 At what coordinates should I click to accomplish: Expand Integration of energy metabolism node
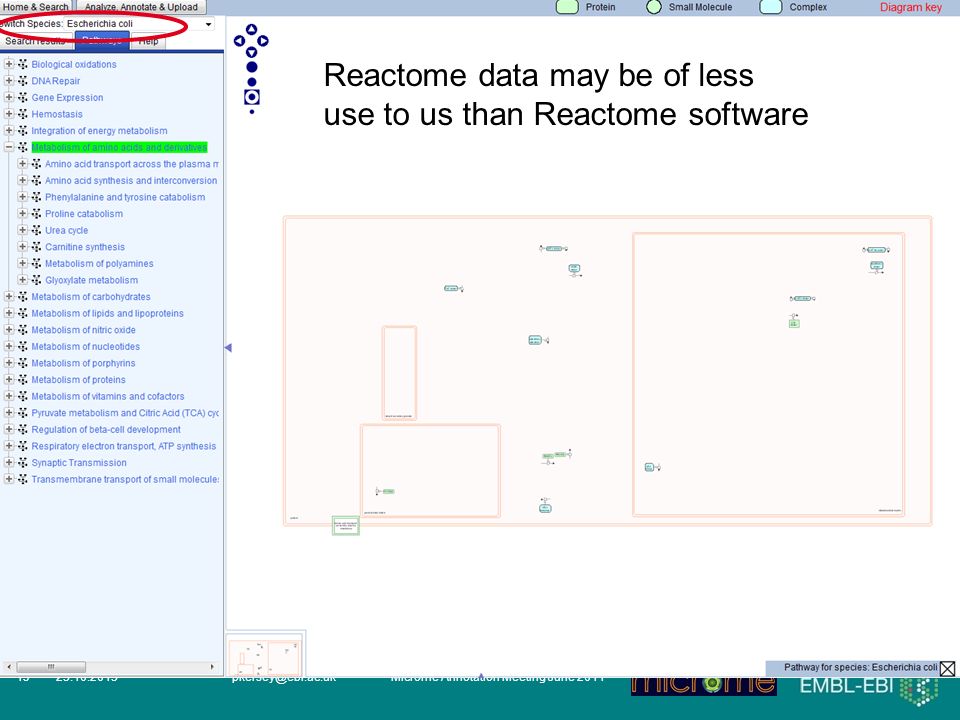click(9, 130)
